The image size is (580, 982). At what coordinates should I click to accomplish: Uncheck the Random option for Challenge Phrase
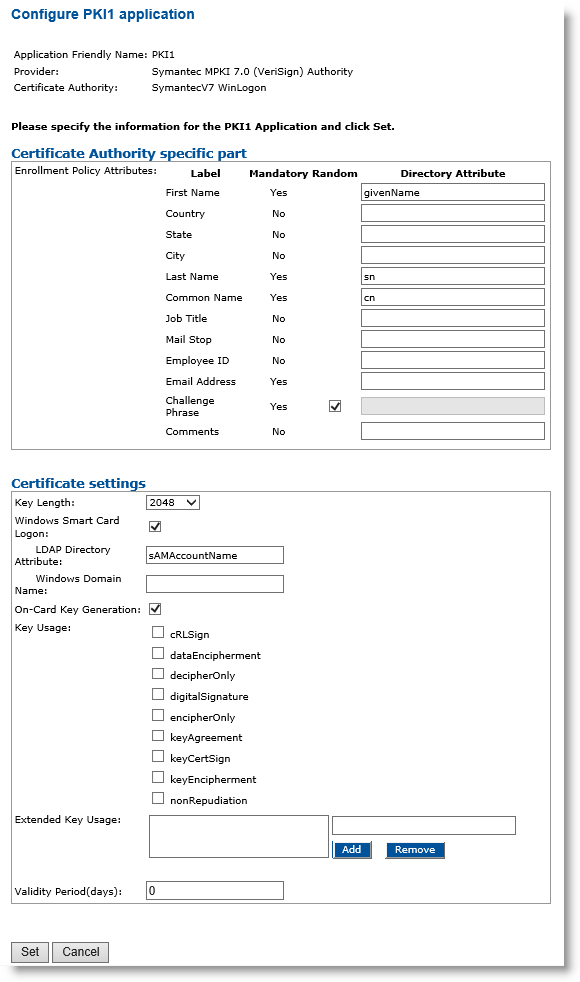pos(334,405)
